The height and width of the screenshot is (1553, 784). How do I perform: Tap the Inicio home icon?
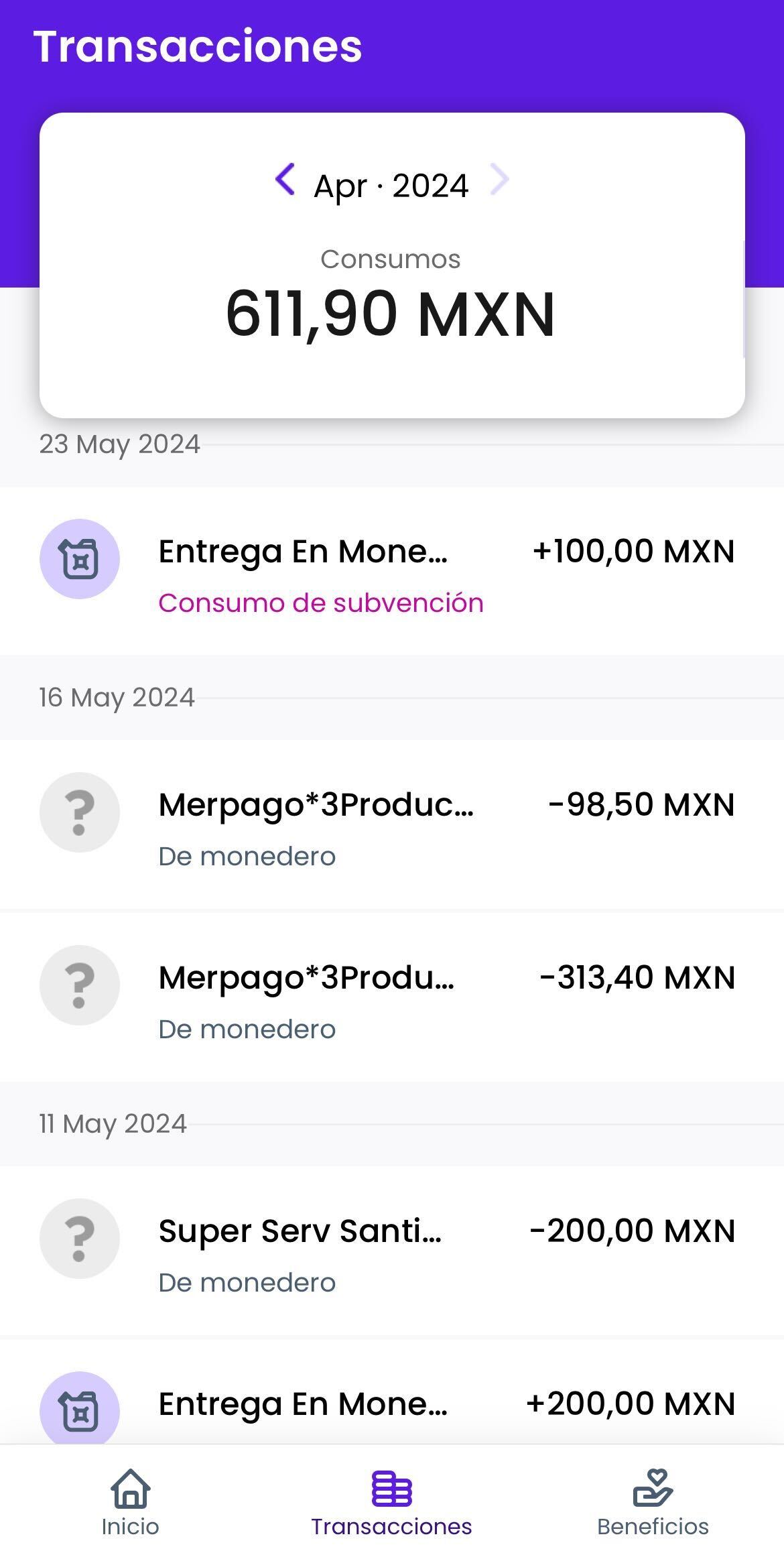tap(131, 1488)
